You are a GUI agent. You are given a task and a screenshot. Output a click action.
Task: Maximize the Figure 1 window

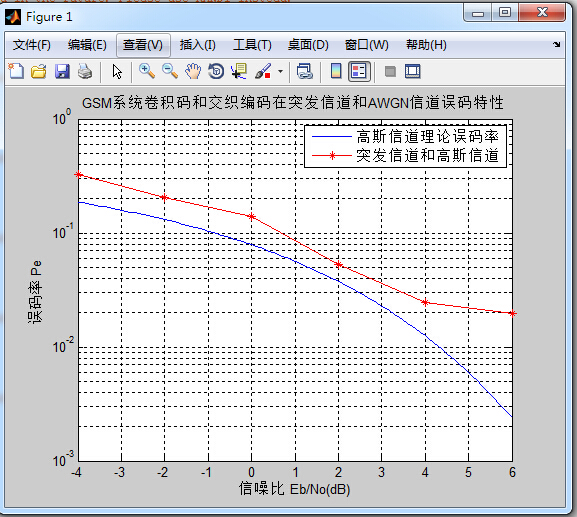[505, 13]
